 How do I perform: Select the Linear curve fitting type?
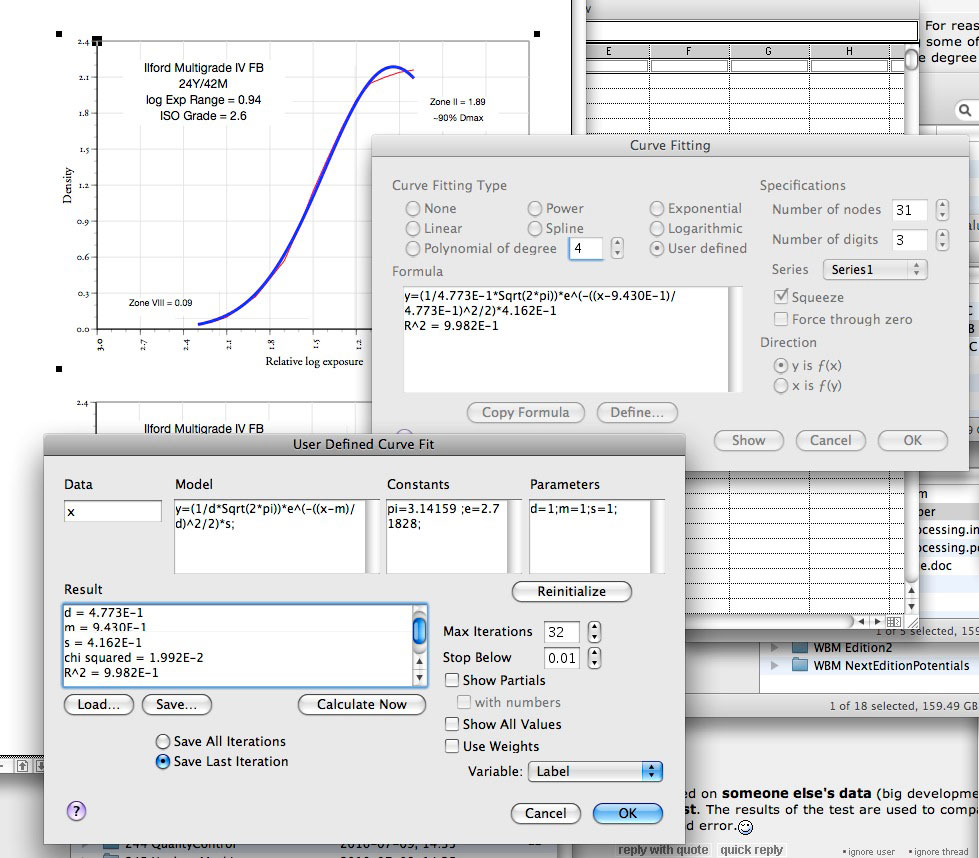click(413, 228)
